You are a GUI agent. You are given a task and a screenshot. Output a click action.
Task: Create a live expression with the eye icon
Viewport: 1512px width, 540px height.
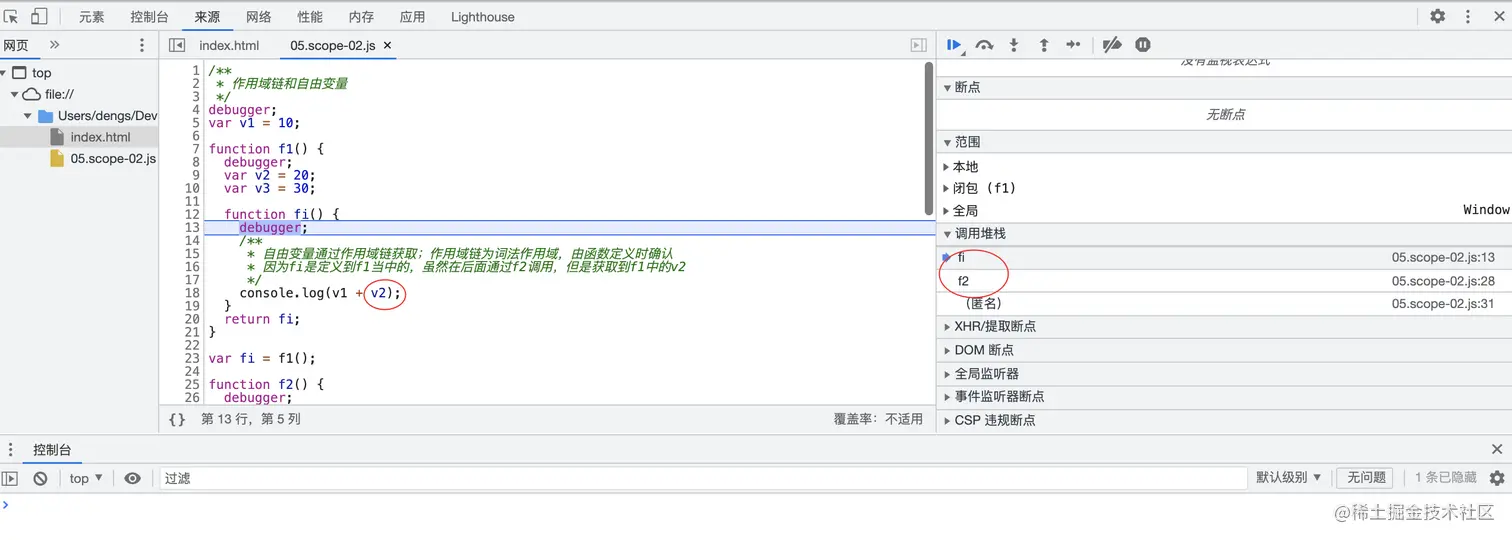[x=132, y=478]
